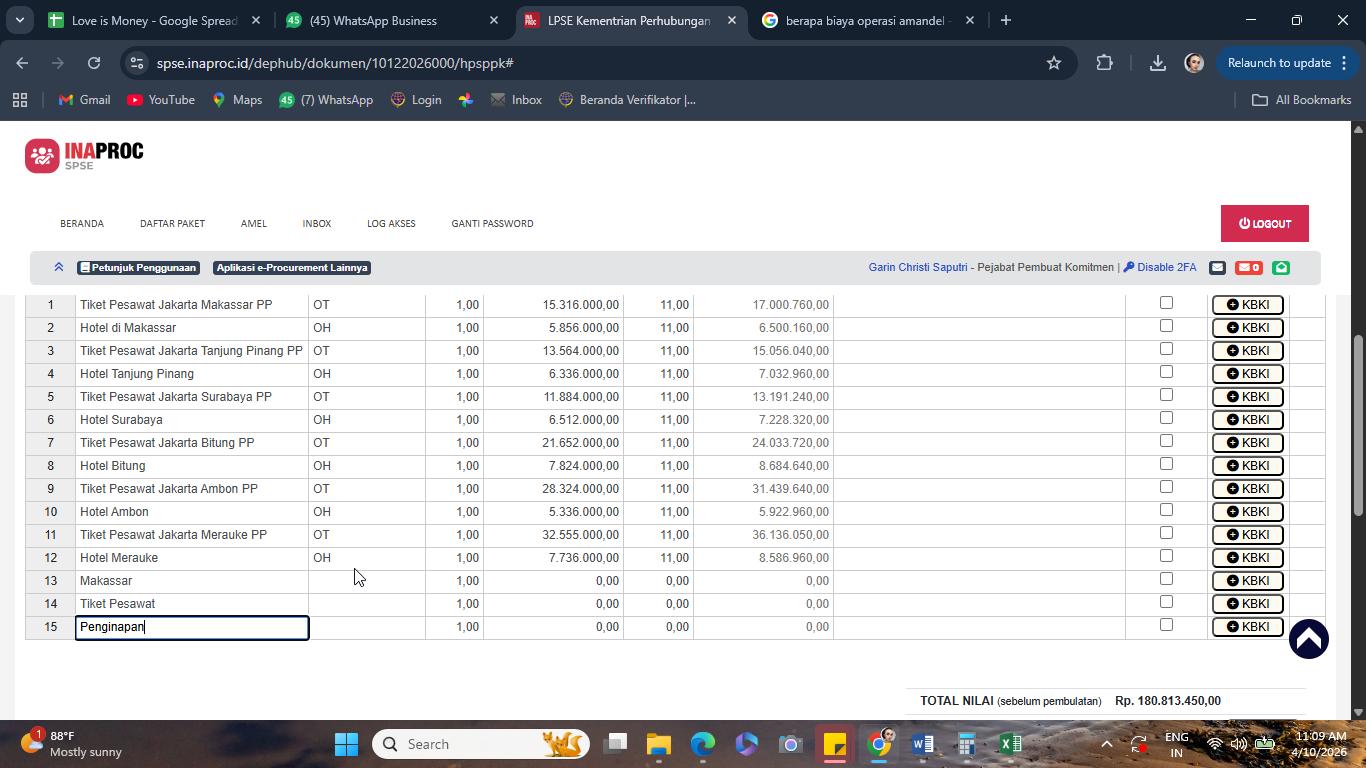
Task: Click the LOGOUT button
Action: click(x=1264, y=224)
